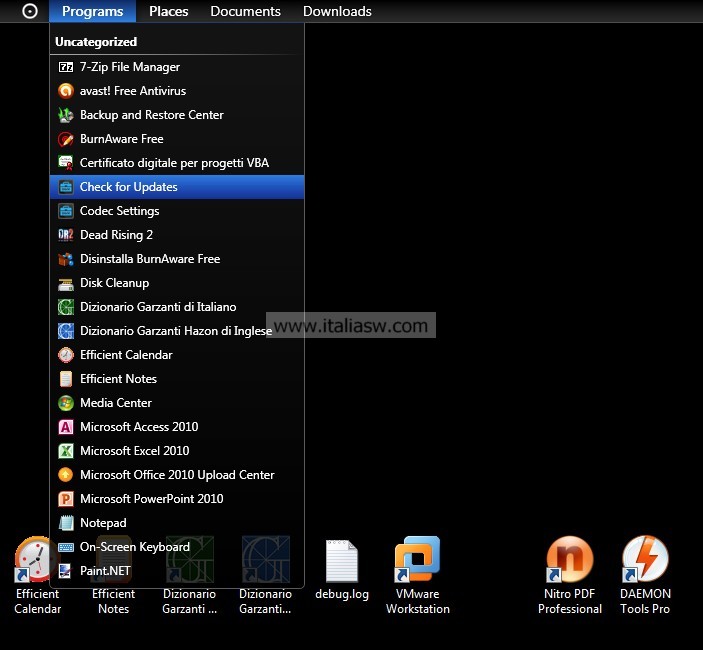Select the debug.log file on desktop
703x650 pixels.
[342, 570]
